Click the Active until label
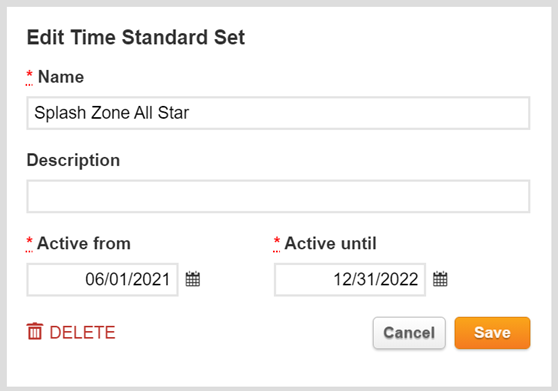 coord(330,243)
